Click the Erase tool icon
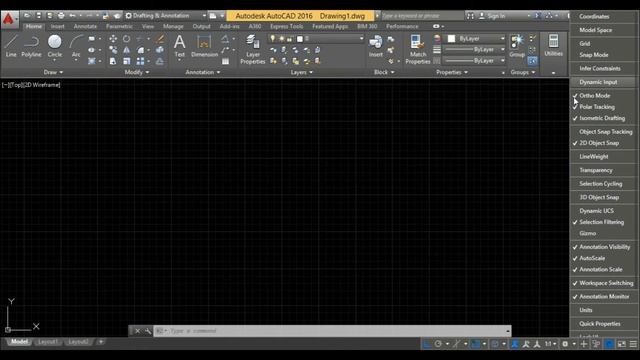The height and width of the screenshot is (360, 640). click(160, 39)
